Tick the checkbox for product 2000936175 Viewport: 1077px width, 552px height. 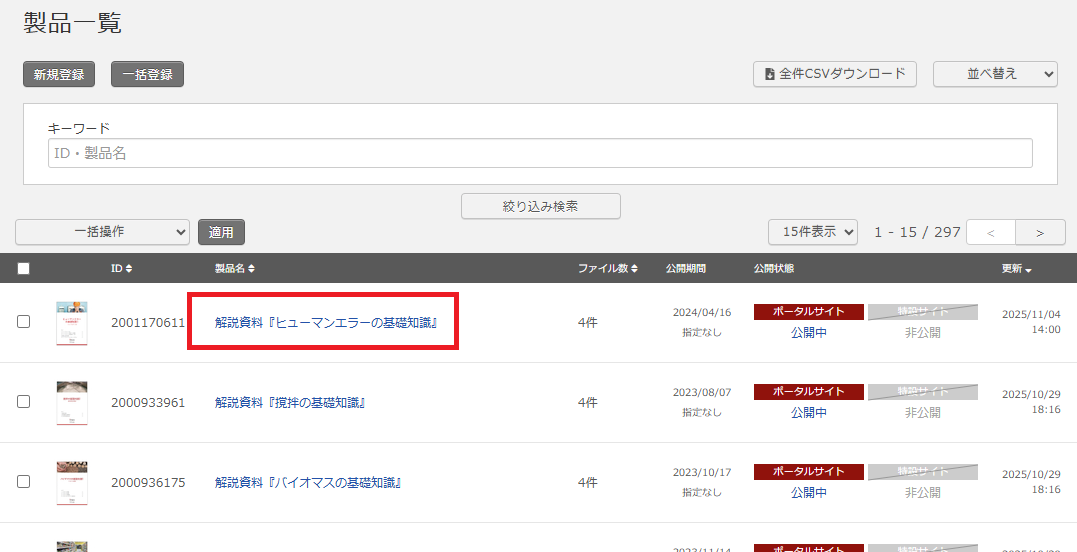pyautogui.click(x=24, y=482)
